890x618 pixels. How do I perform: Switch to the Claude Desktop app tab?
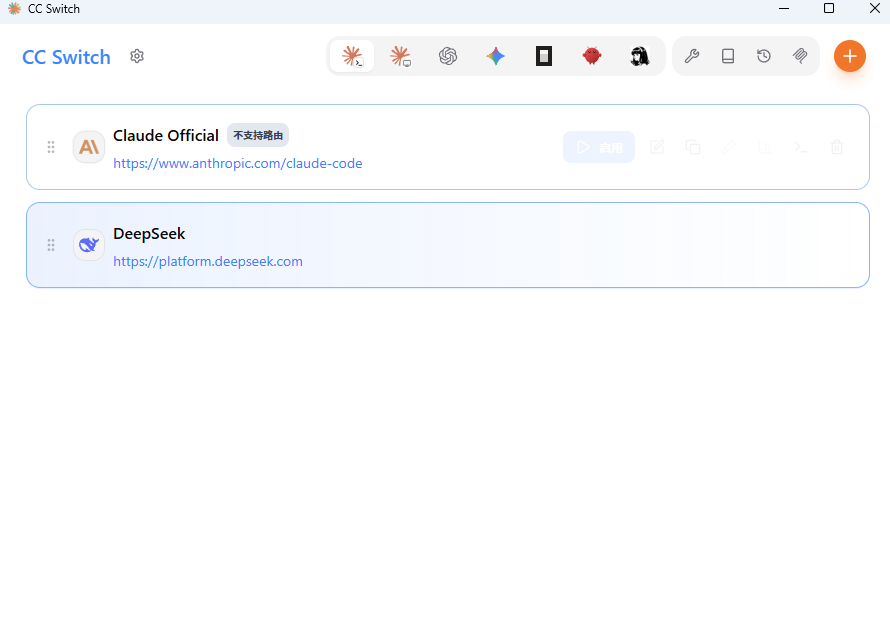click(x=400, y=56)
